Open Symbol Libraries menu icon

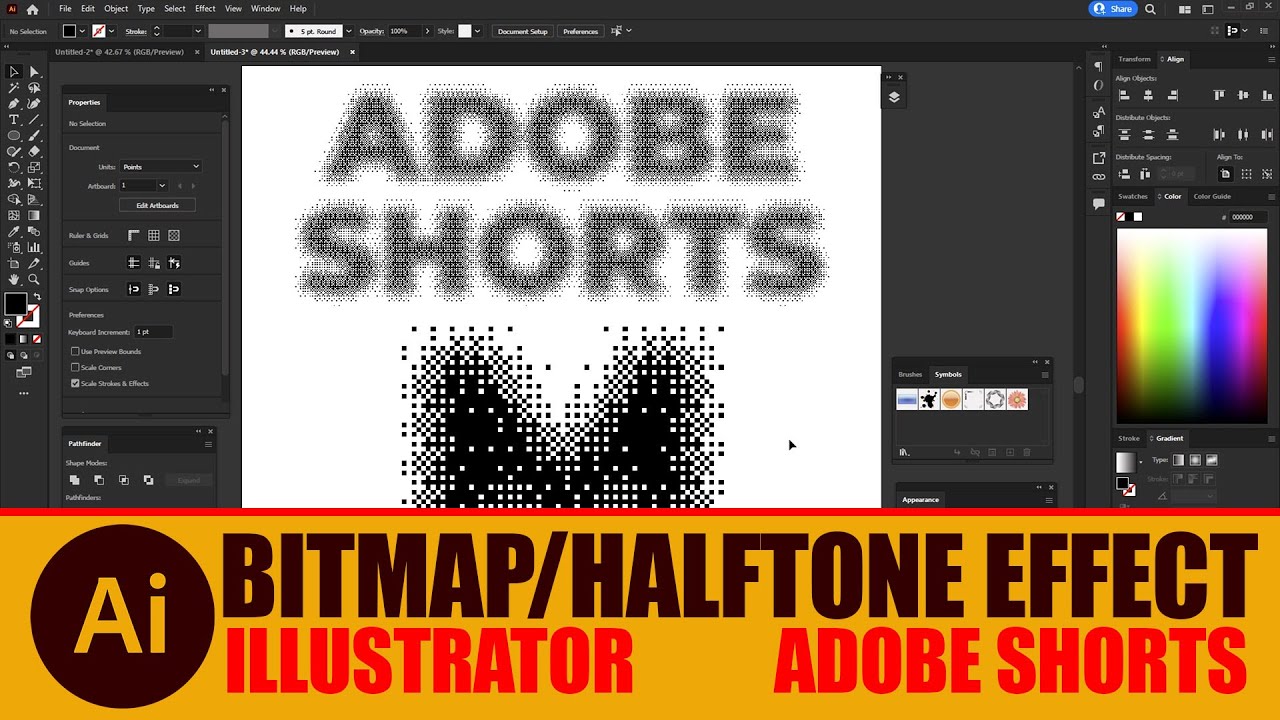tap(905, 453)
